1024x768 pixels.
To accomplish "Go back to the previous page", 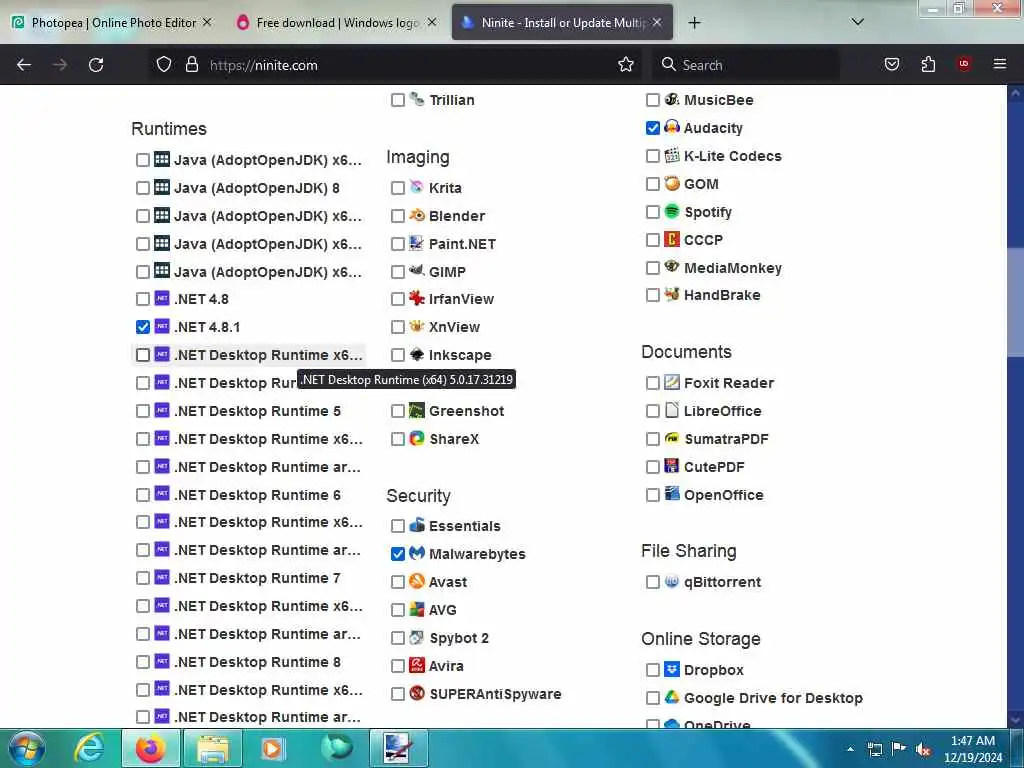I will pyautogui.click(x=24, y=65).
